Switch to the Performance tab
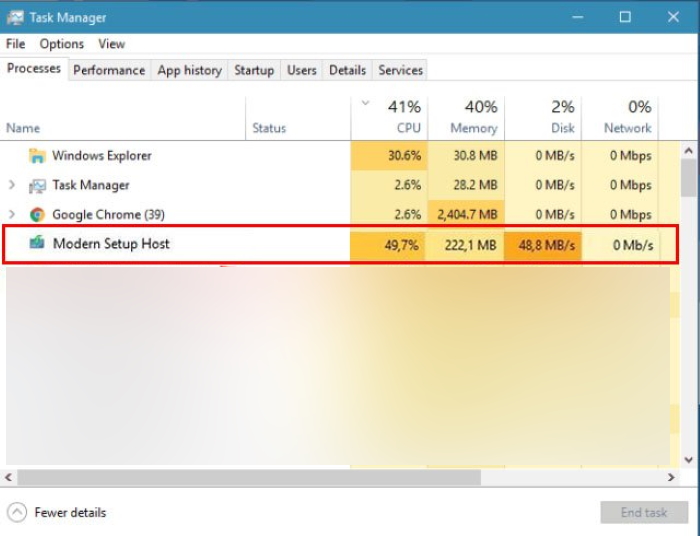The width and height of the screenshot is (700, 536). [109, 70]
